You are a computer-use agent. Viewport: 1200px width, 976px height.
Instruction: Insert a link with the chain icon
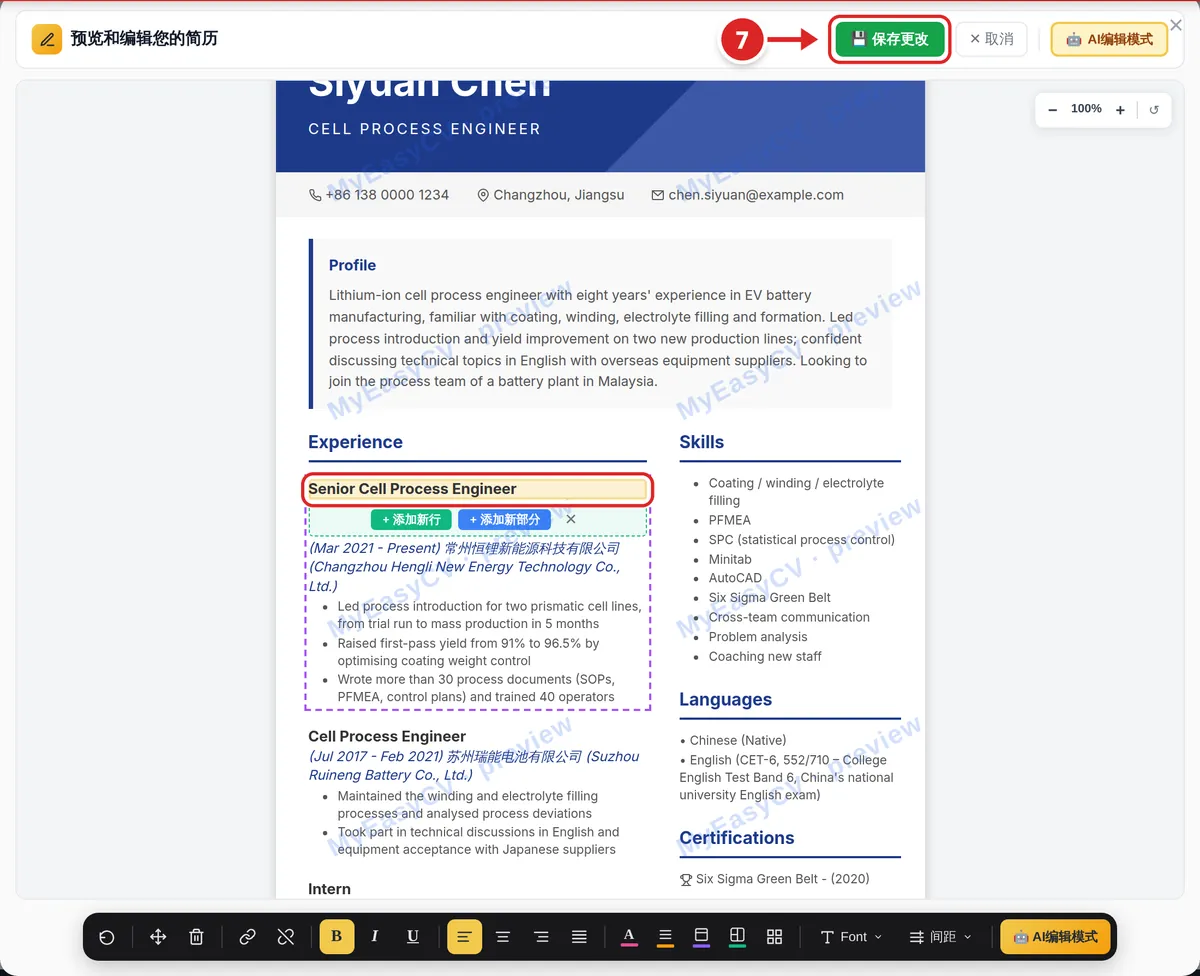(247, 937)
